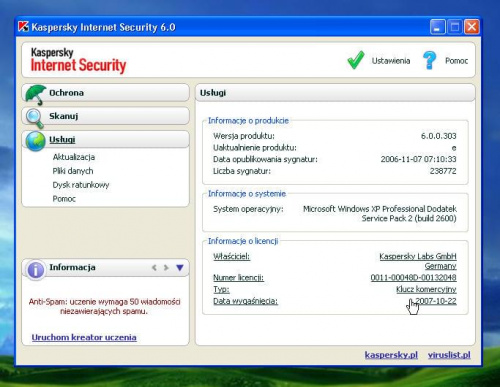Click the Typ license label

(x=221, y=289)
